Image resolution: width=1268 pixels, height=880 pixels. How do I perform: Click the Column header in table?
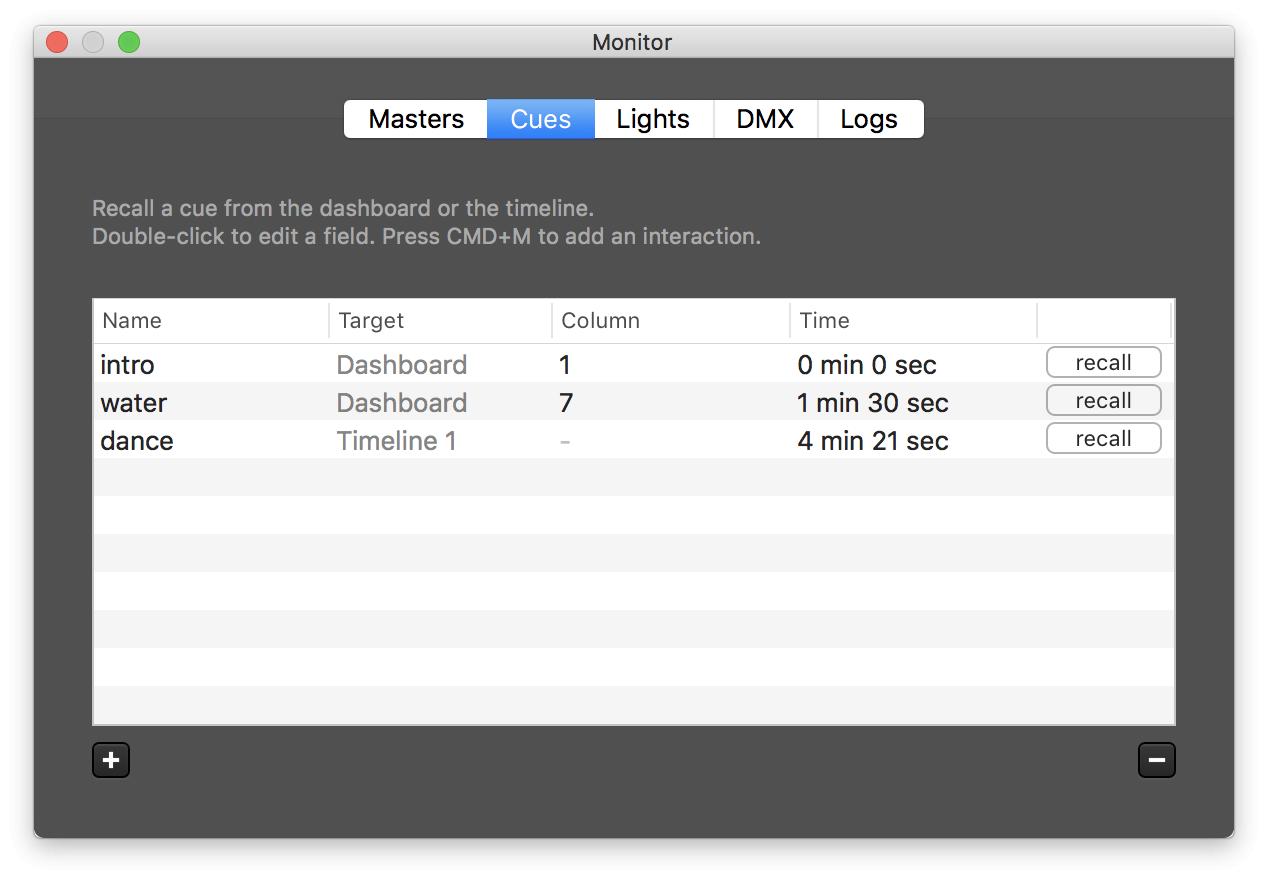tap(600, 321)
